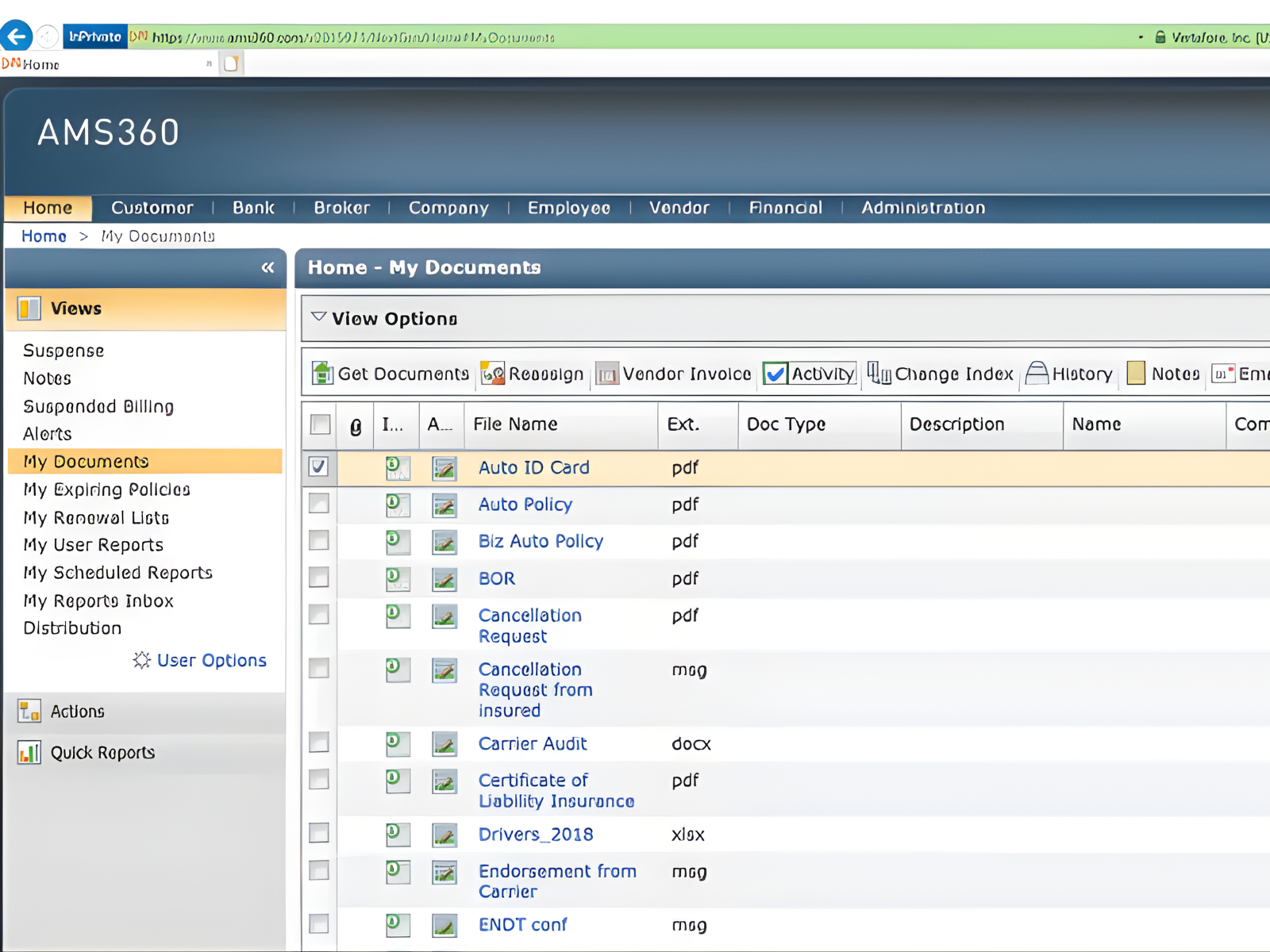This screenshot has width=1270, height=952.
Task: Collapse the left sidebar panel
Action: pos(267,268)
